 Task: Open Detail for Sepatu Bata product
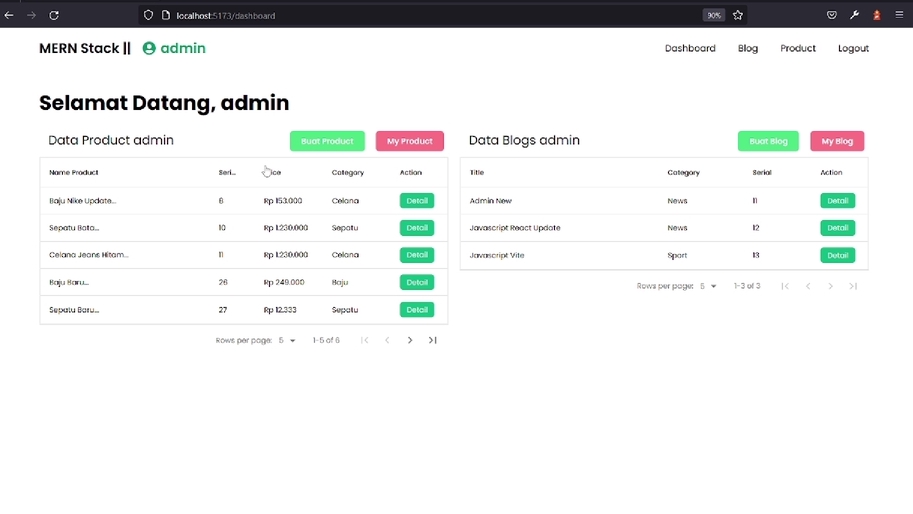[417, 228]
